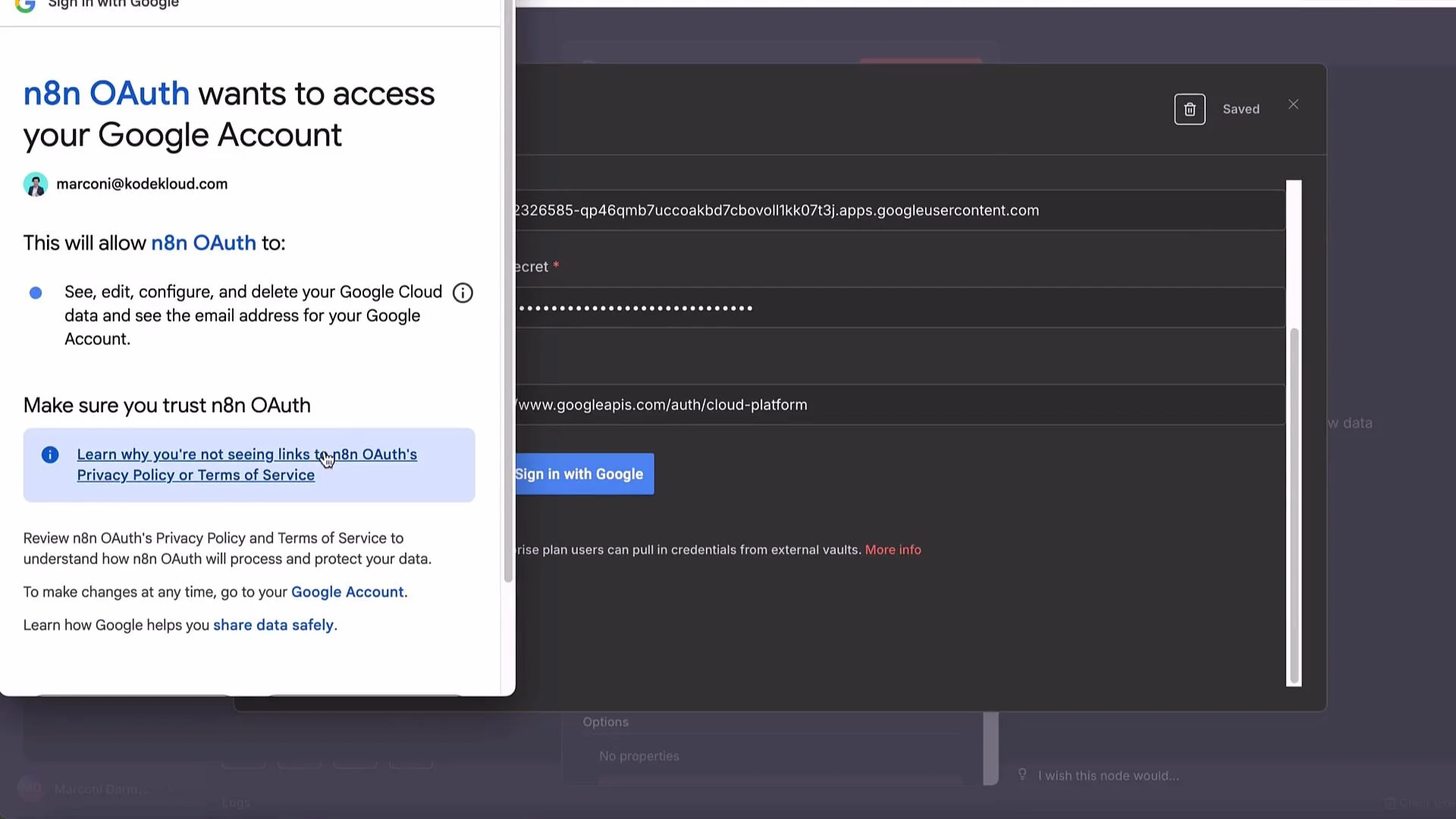The height and width of the screenshot is (819, 1456).
Task: Open the Google Account link
Action: pyautogui.click(x=347, y=592)
